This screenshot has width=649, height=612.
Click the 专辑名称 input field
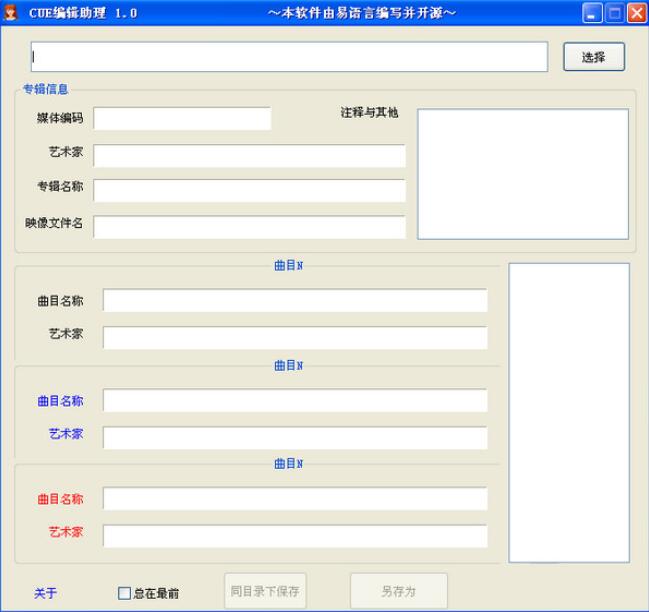coord(249,190)
